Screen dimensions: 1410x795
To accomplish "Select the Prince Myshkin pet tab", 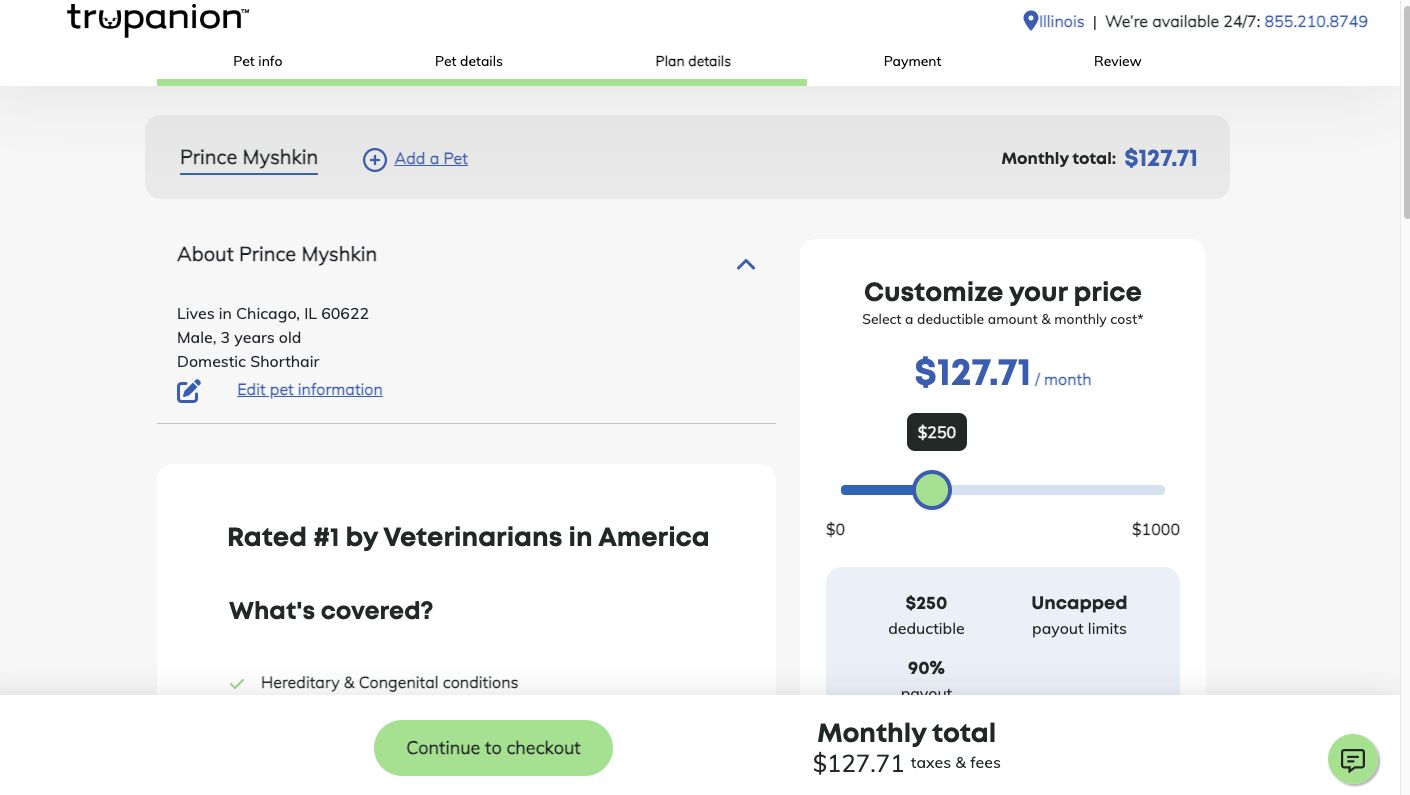I will coord(249,157).
